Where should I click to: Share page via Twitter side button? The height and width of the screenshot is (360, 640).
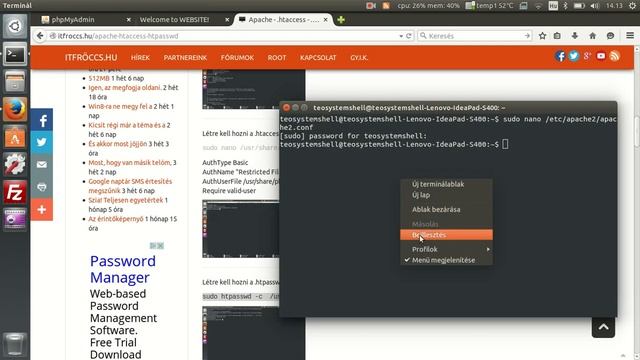(x=42, y=142)
